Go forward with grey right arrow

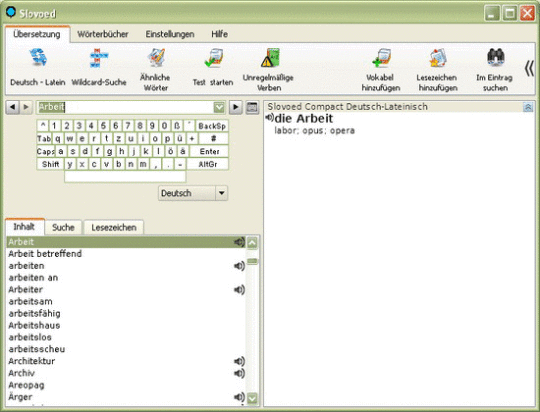click(26, 107)
